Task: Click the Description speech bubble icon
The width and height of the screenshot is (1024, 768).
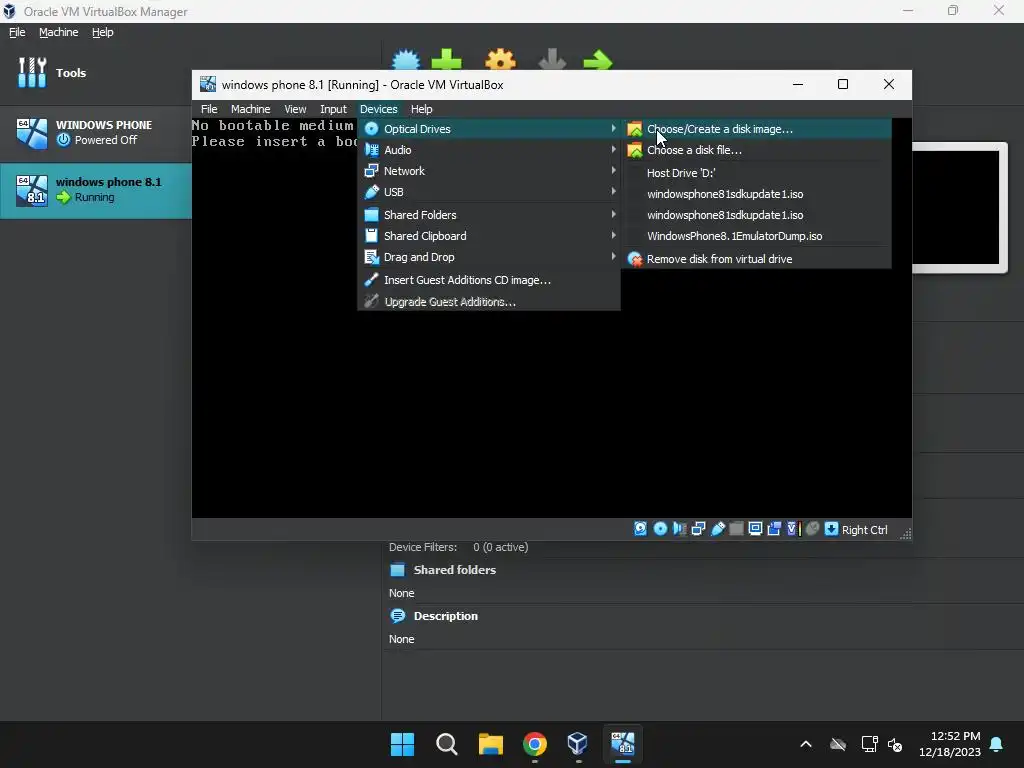Action: pyautogui.click(x=398, y=616)
